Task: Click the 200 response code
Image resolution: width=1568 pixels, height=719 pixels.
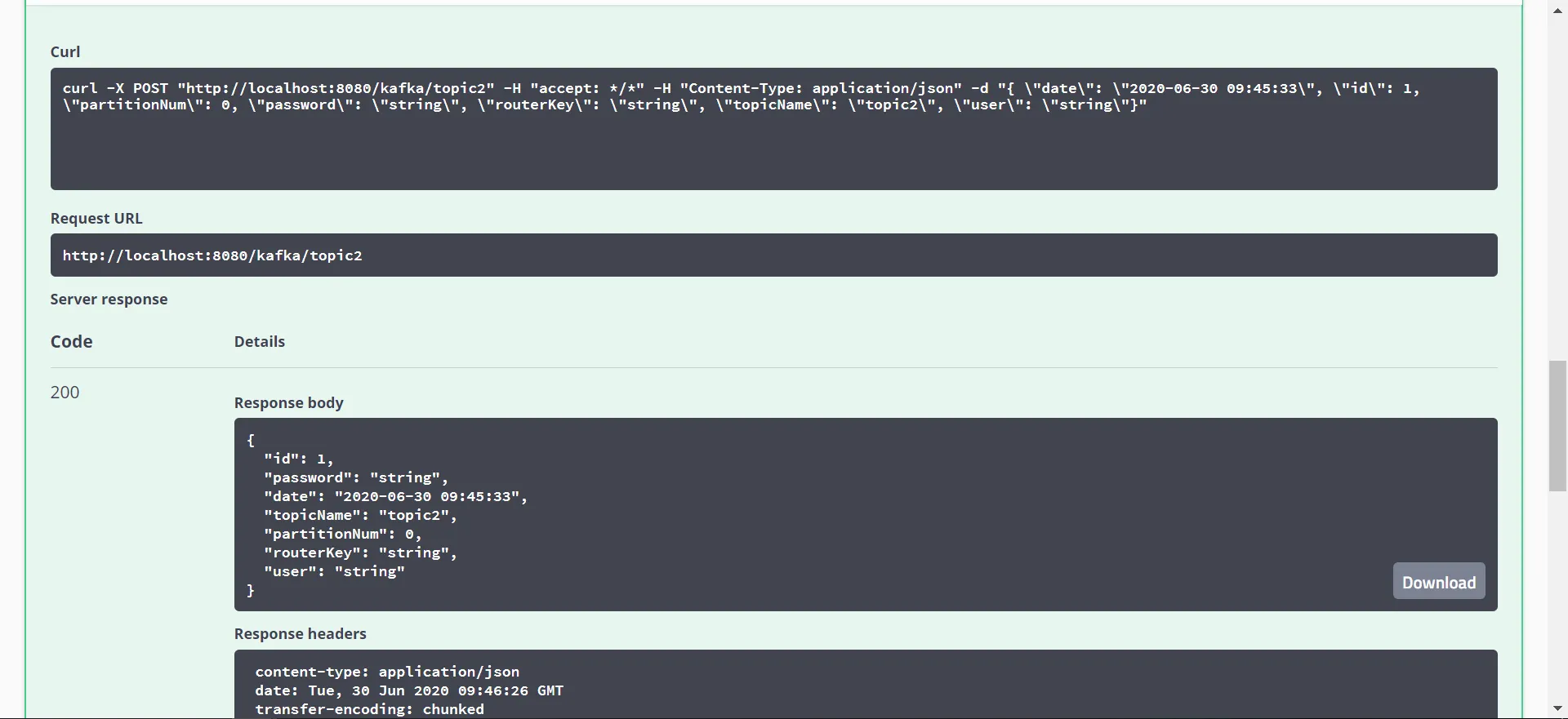Action: pyautogui.click(x=65, y=393)
